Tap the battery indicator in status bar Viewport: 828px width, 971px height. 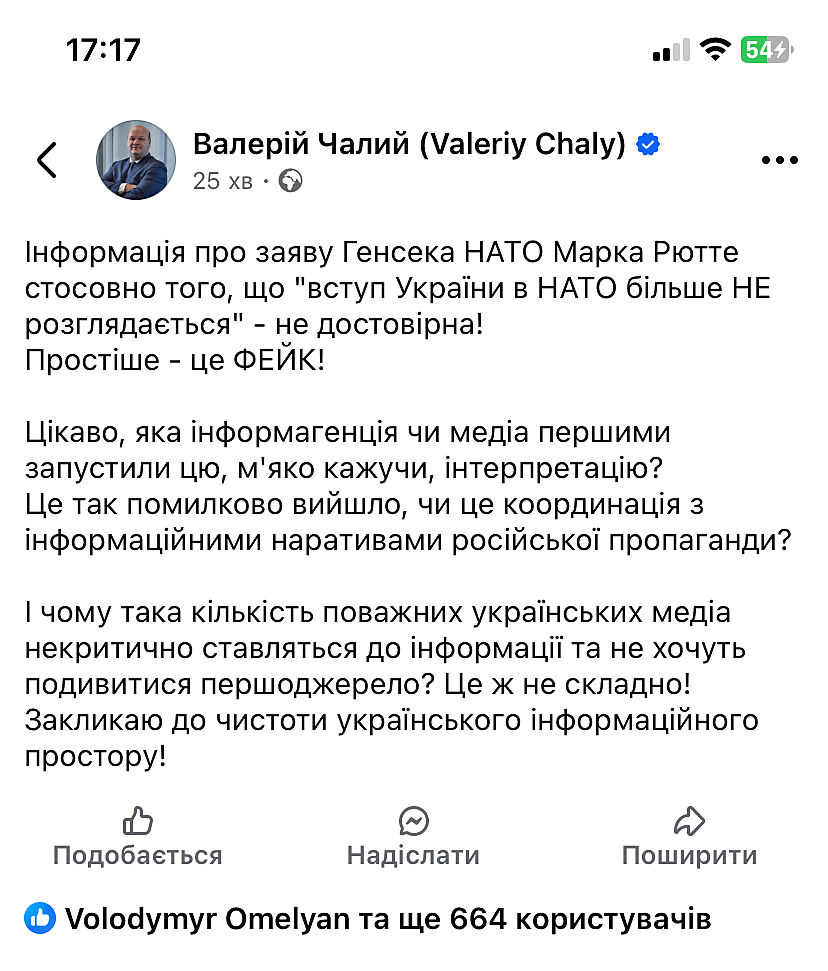[766, 50]
